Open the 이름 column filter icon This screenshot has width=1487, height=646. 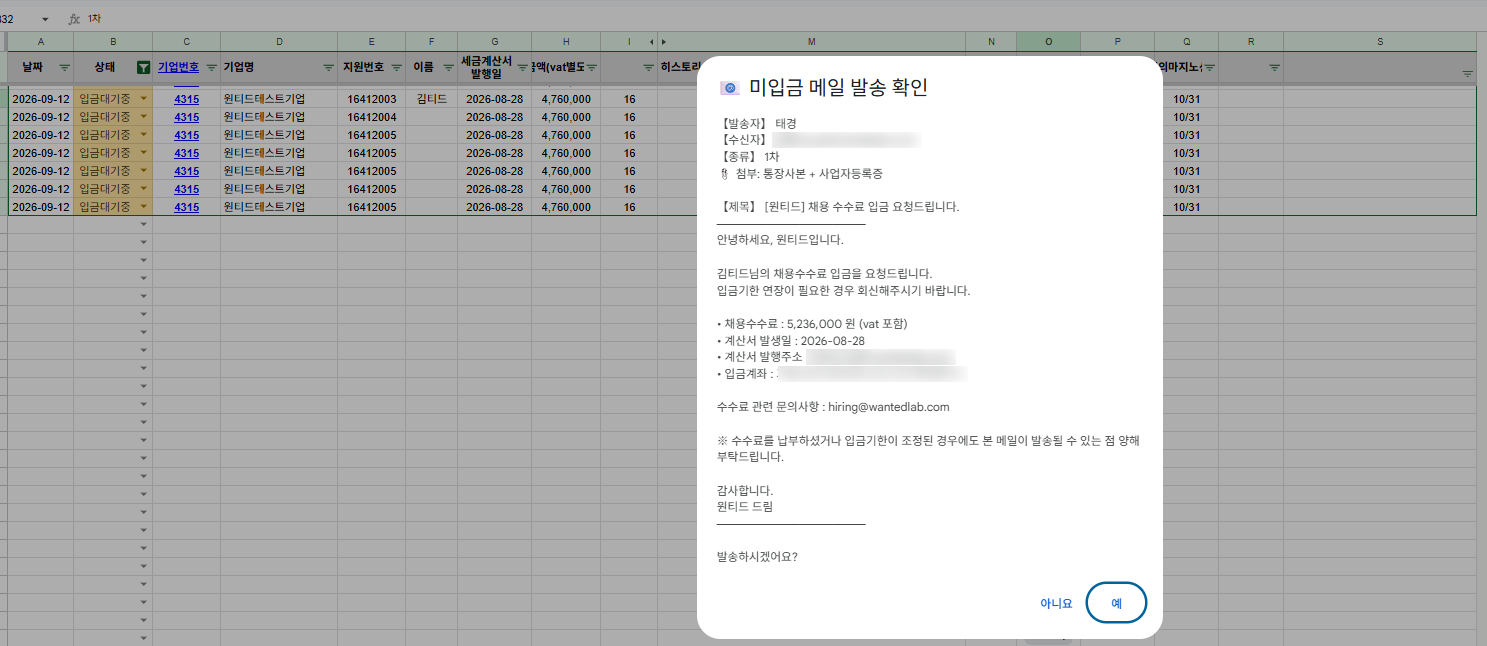coord(448,67)
